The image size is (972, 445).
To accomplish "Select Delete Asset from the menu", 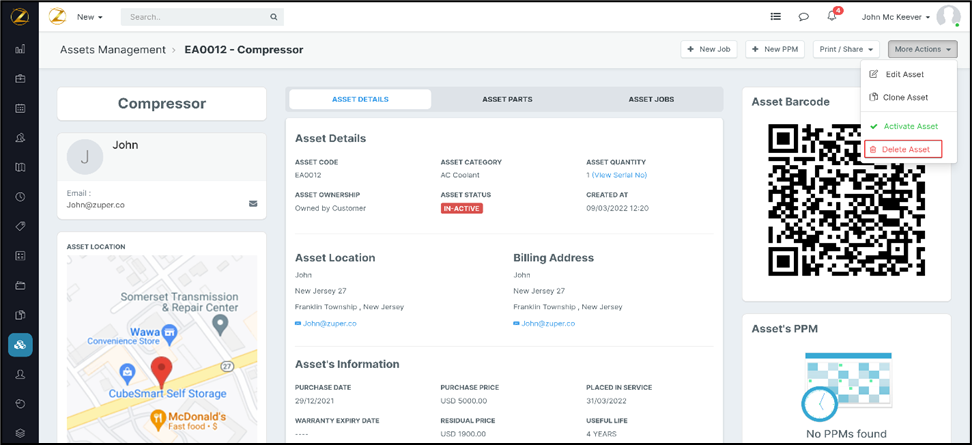I will (904, 149).
